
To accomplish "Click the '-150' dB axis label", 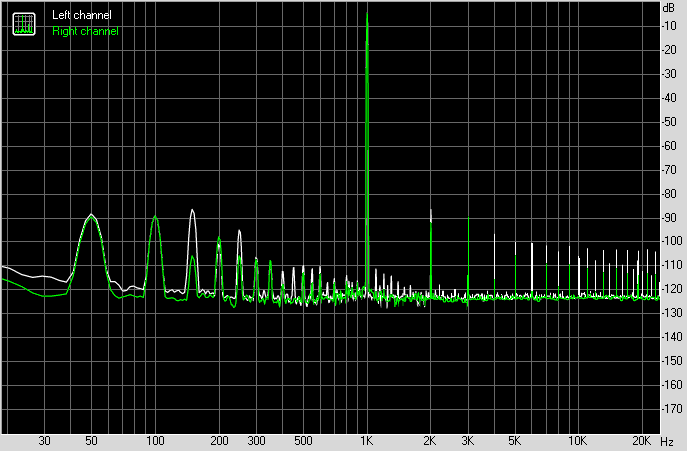I will tap(673, 361).
